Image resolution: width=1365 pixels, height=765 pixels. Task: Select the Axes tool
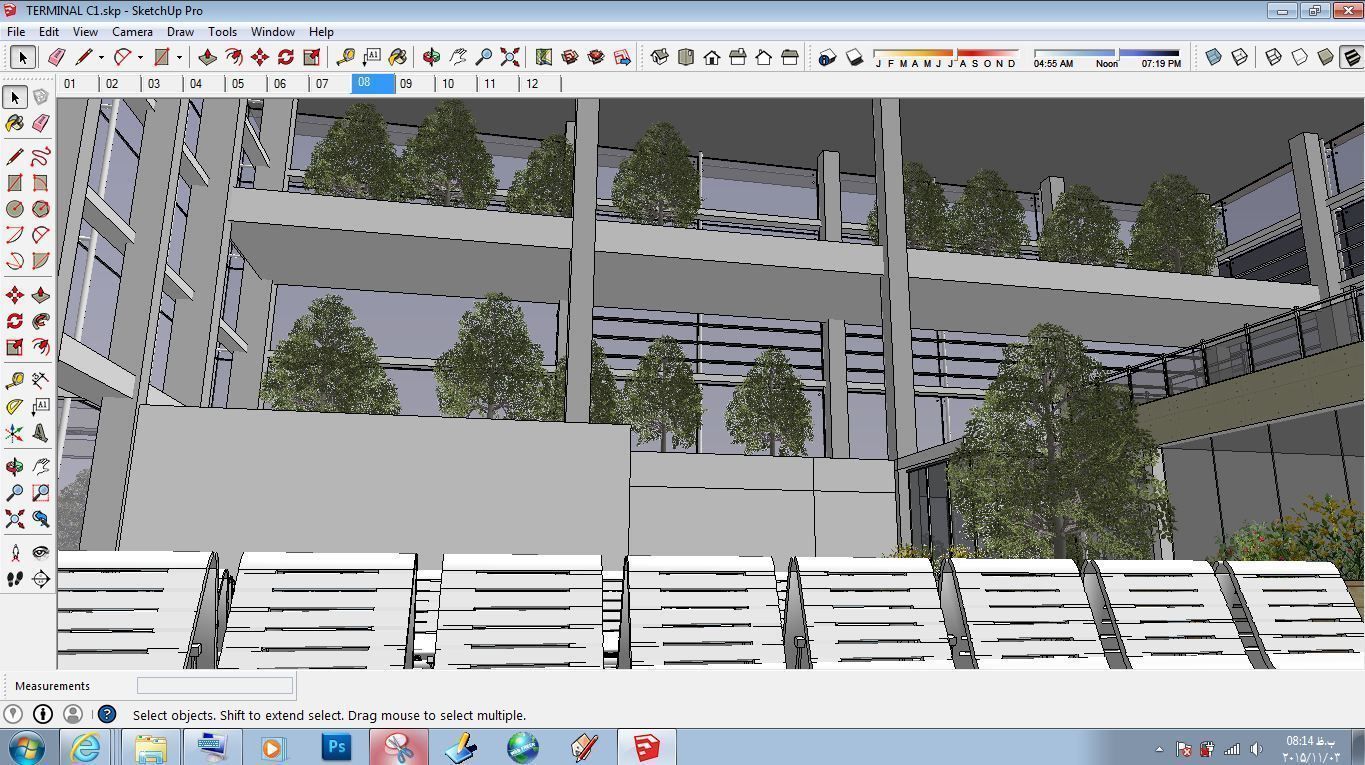pyautogui.click(x=15, y=433)
